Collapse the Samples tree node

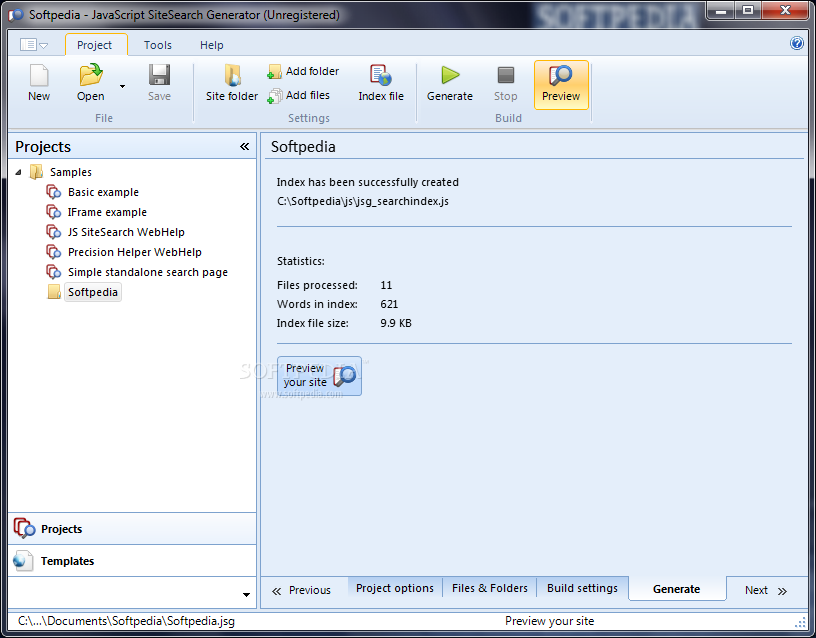18,172
